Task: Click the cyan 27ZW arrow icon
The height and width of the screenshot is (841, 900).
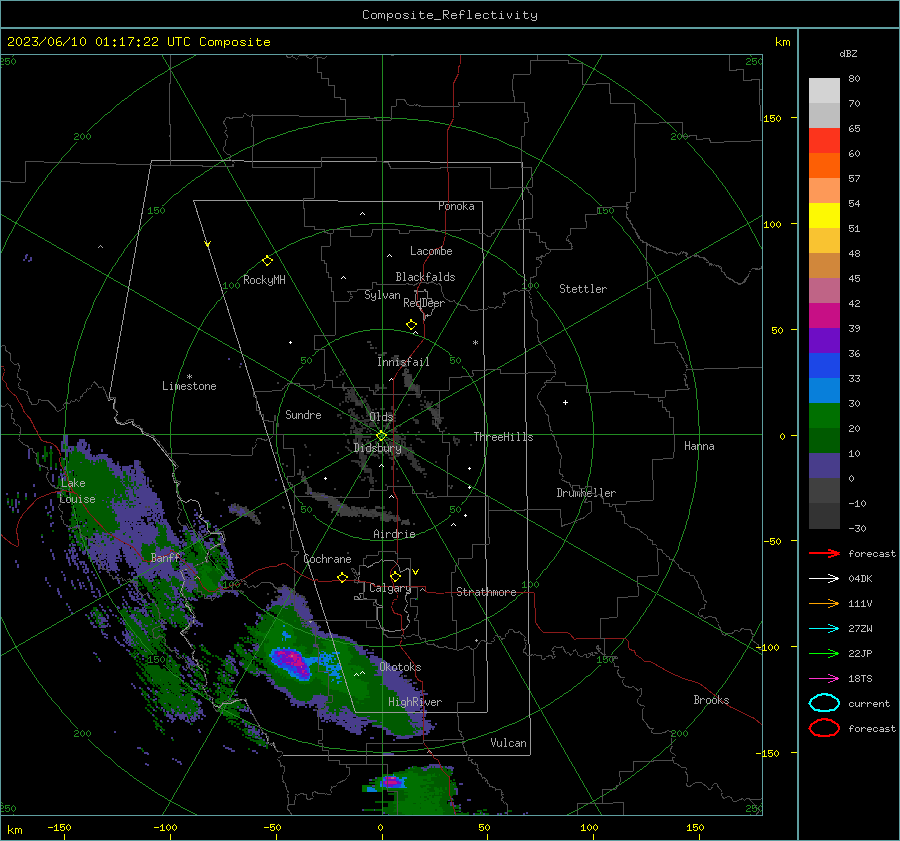Action: click(824, 629)
